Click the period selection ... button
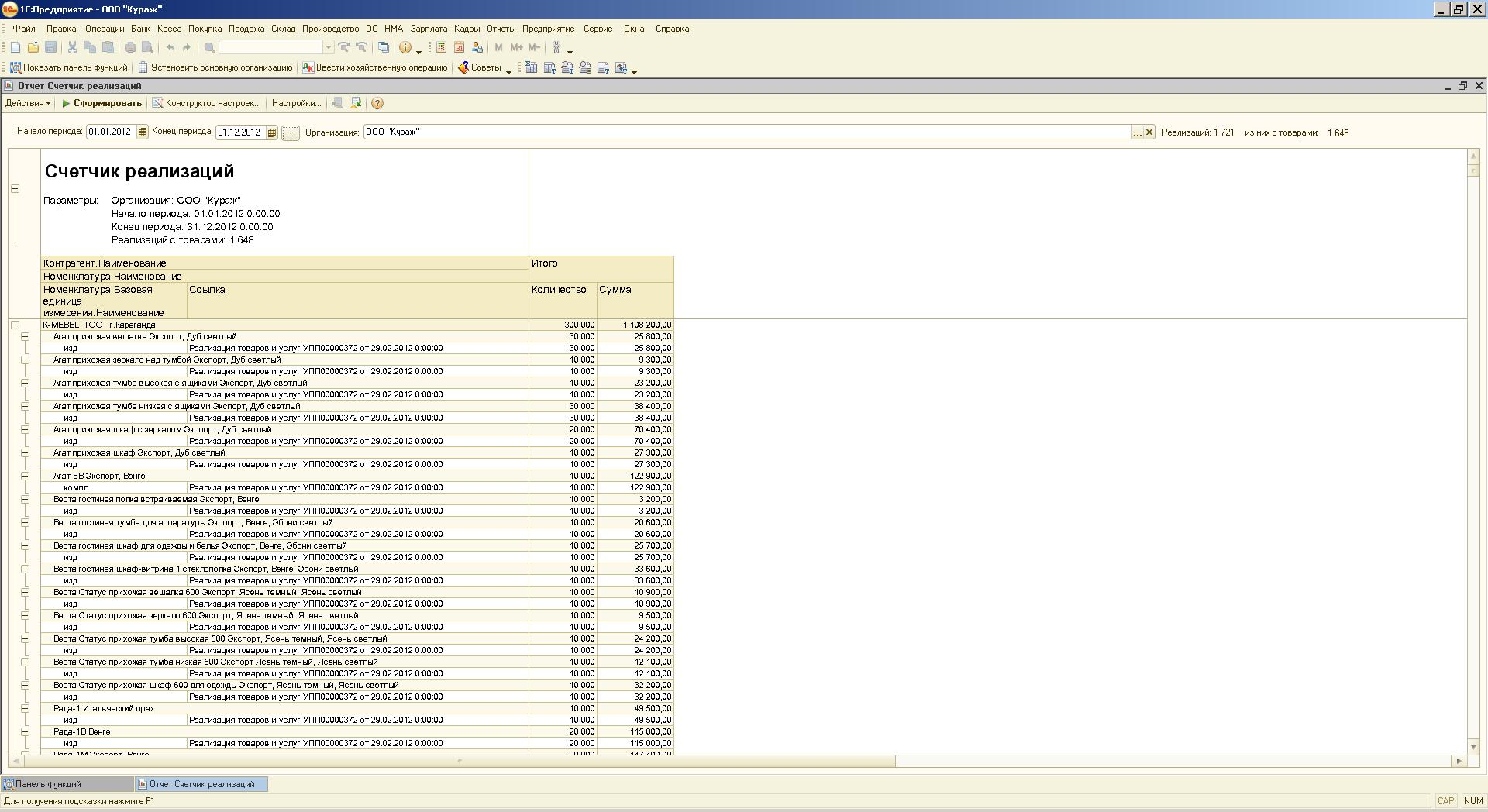Image resolution: width=1488 pixels, height=812 pixels. pyautogui.click(x=290, y=133)
